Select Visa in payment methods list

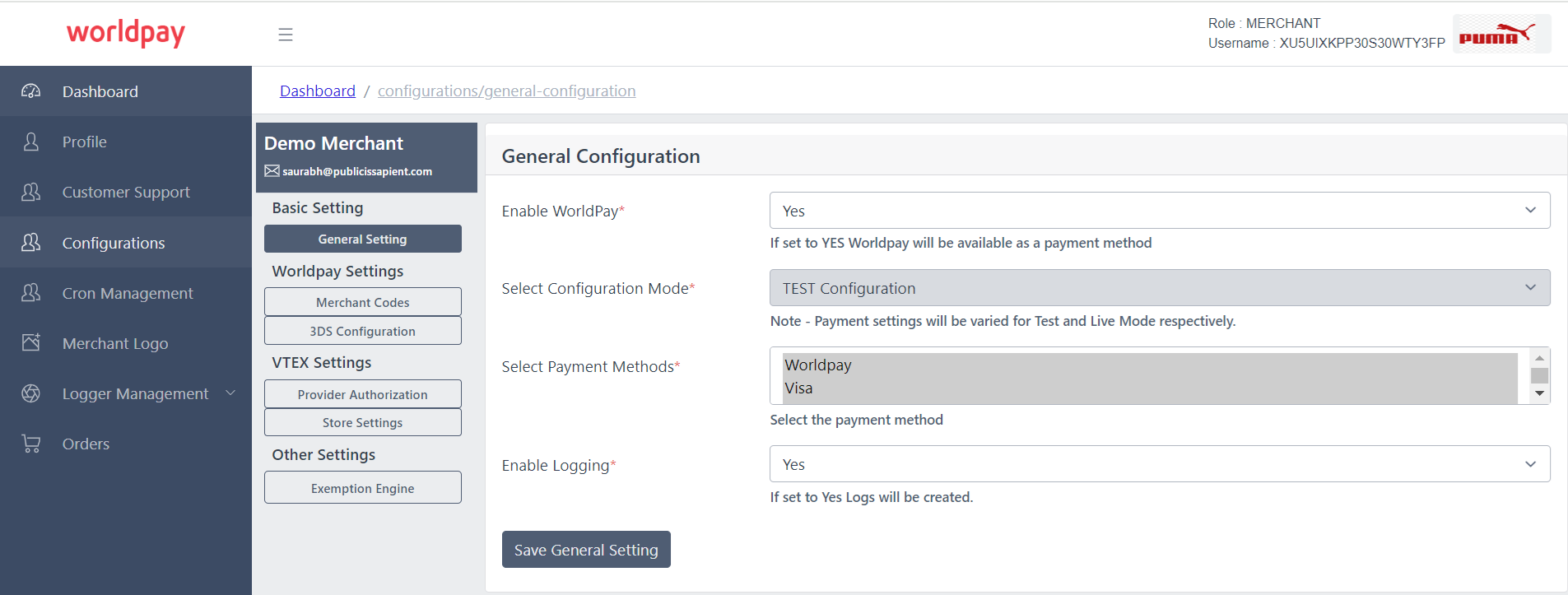pos(798,388)
